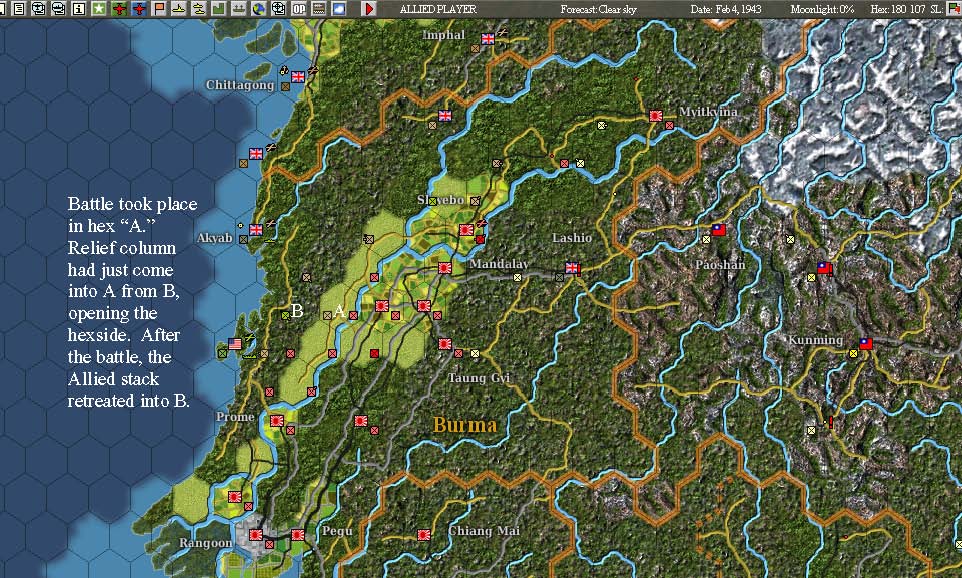Click the Taung Gyi city label
The width and height of the screenshot is (962, 578).
coord(479,378)
